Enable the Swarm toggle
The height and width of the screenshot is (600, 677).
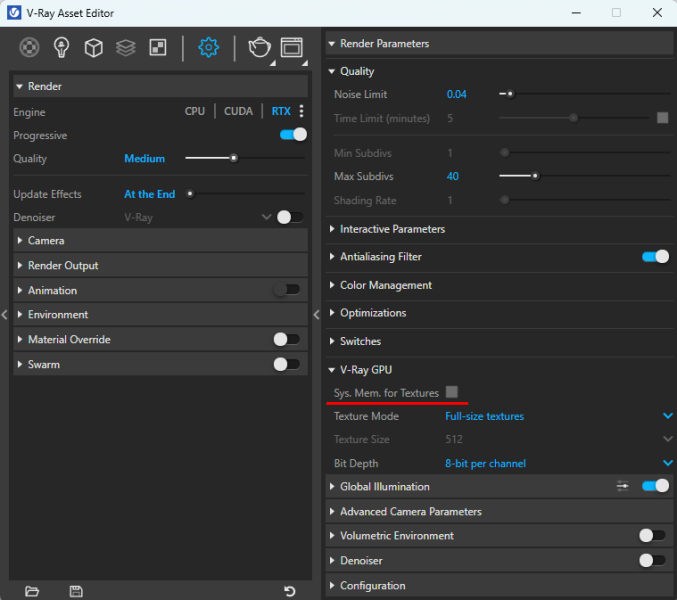click(x=287, y=364)
